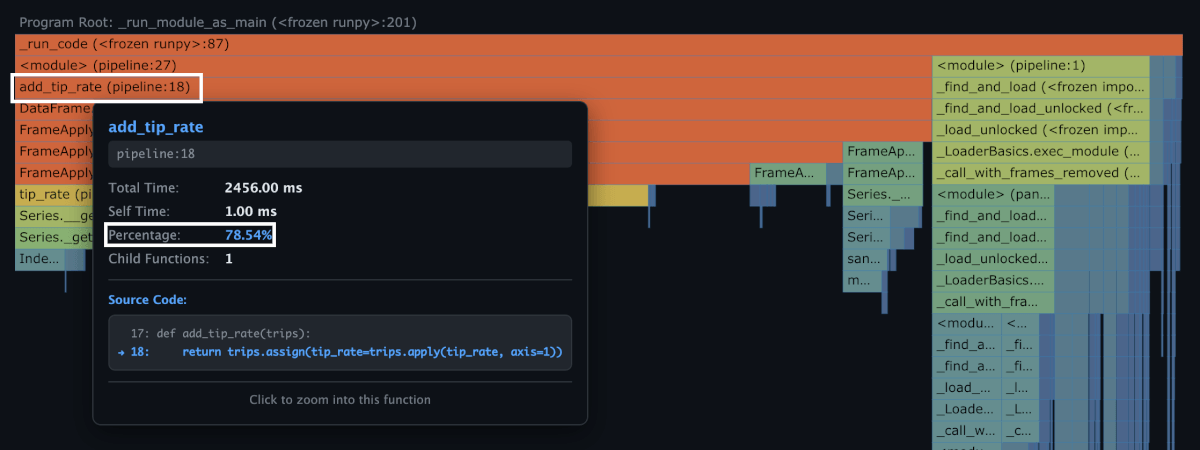Click the _call_with_frames_removed frame
The image size is (1200, 450).
pyautogui.click(x=1041, y=173)
